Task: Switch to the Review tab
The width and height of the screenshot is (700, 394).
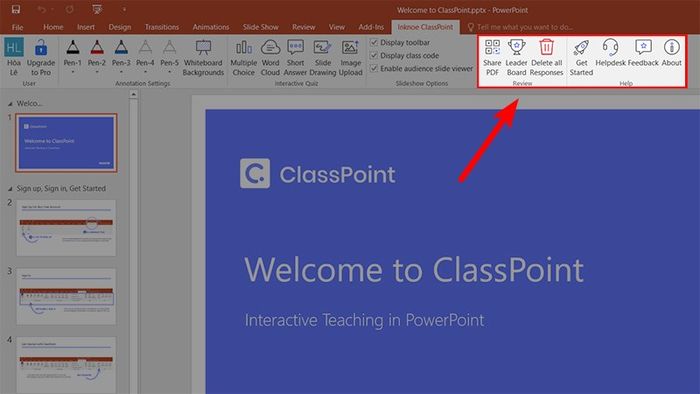Action: (x=304, y=27)
